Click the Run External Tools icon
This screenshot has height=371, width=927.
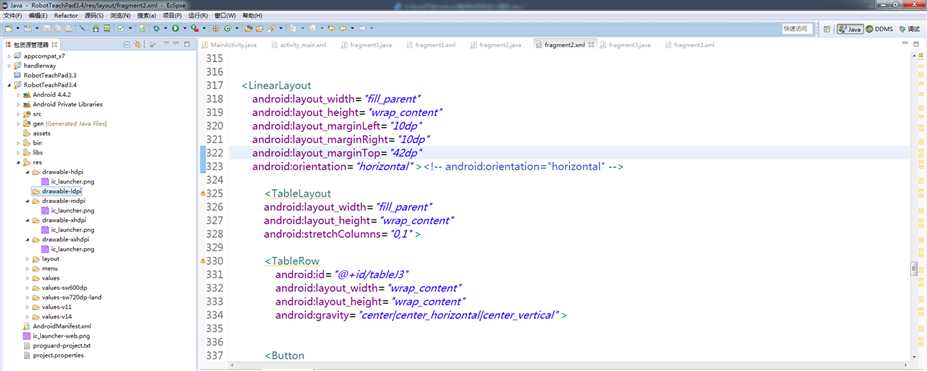(195, 28)
